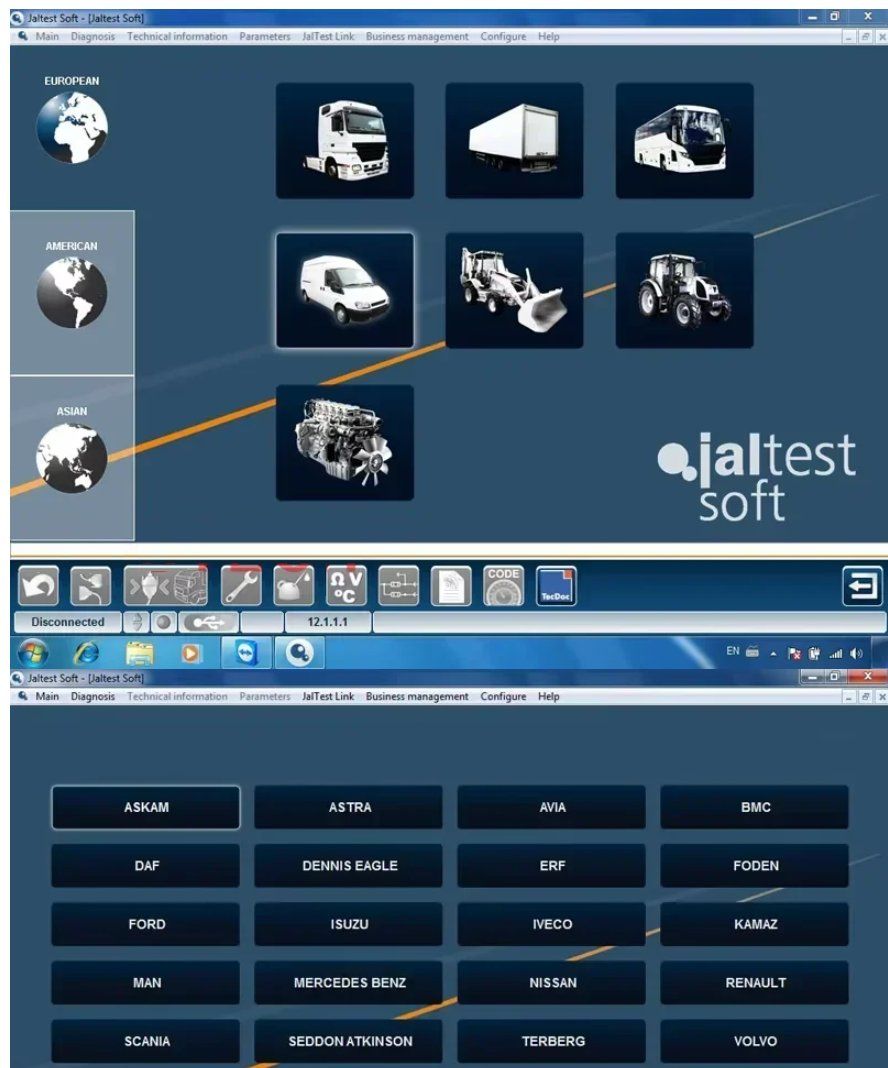Open JalTest Link in the top menu bar
The width and height of the screenshot is (888, 1068).
(x=328, y=37)
